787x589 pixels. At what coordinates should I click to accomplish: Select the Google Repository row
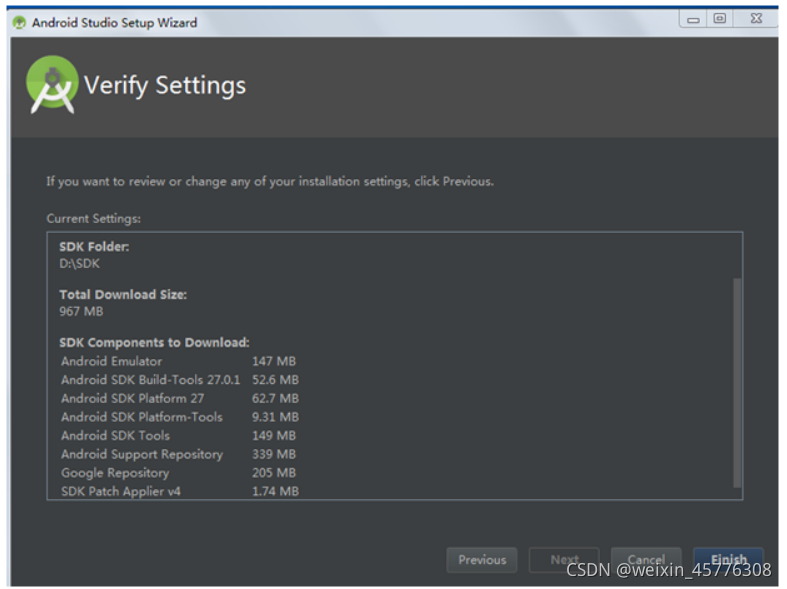pyautogui.click(x=179, y=473)
